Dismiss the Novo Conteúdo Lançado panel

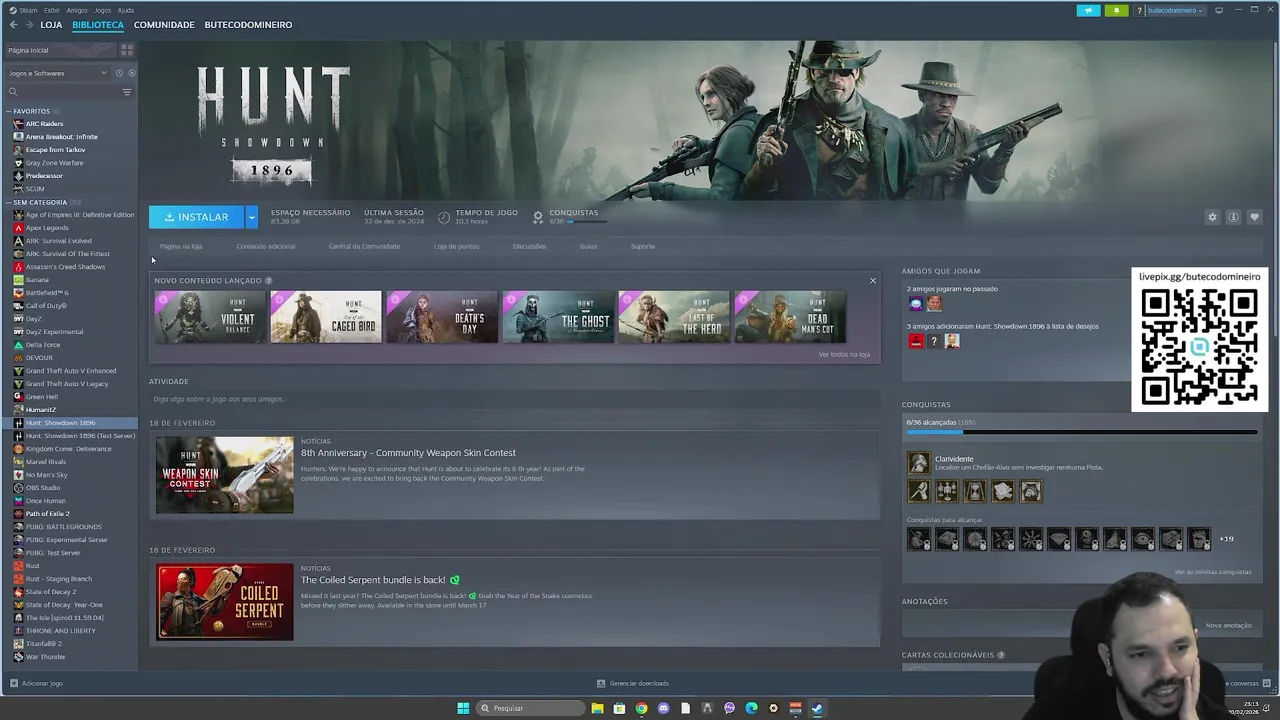(x=873, y=281)
